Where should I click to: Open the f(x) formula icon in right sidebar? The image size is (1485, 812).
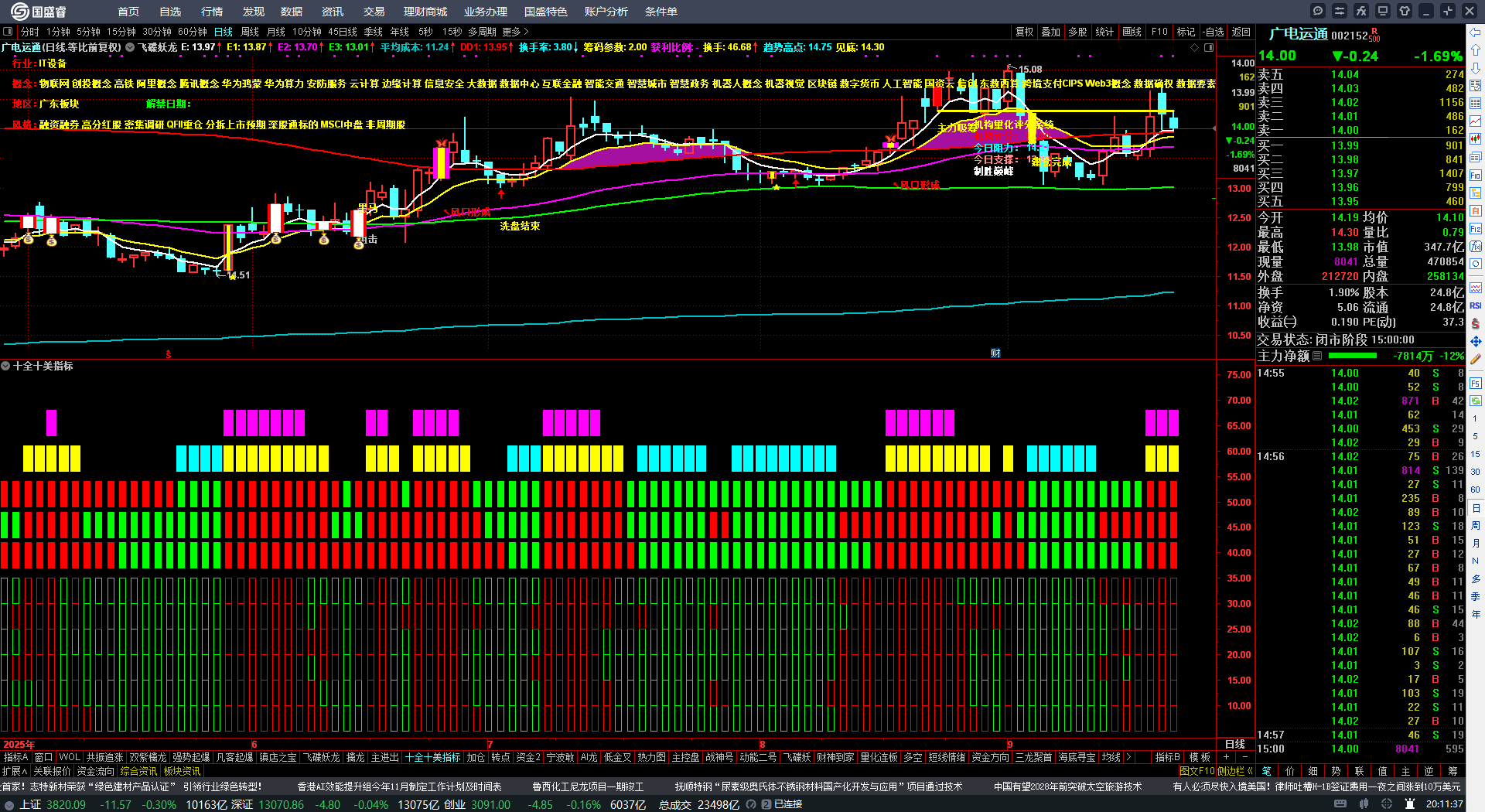[x=1476, y=247]
